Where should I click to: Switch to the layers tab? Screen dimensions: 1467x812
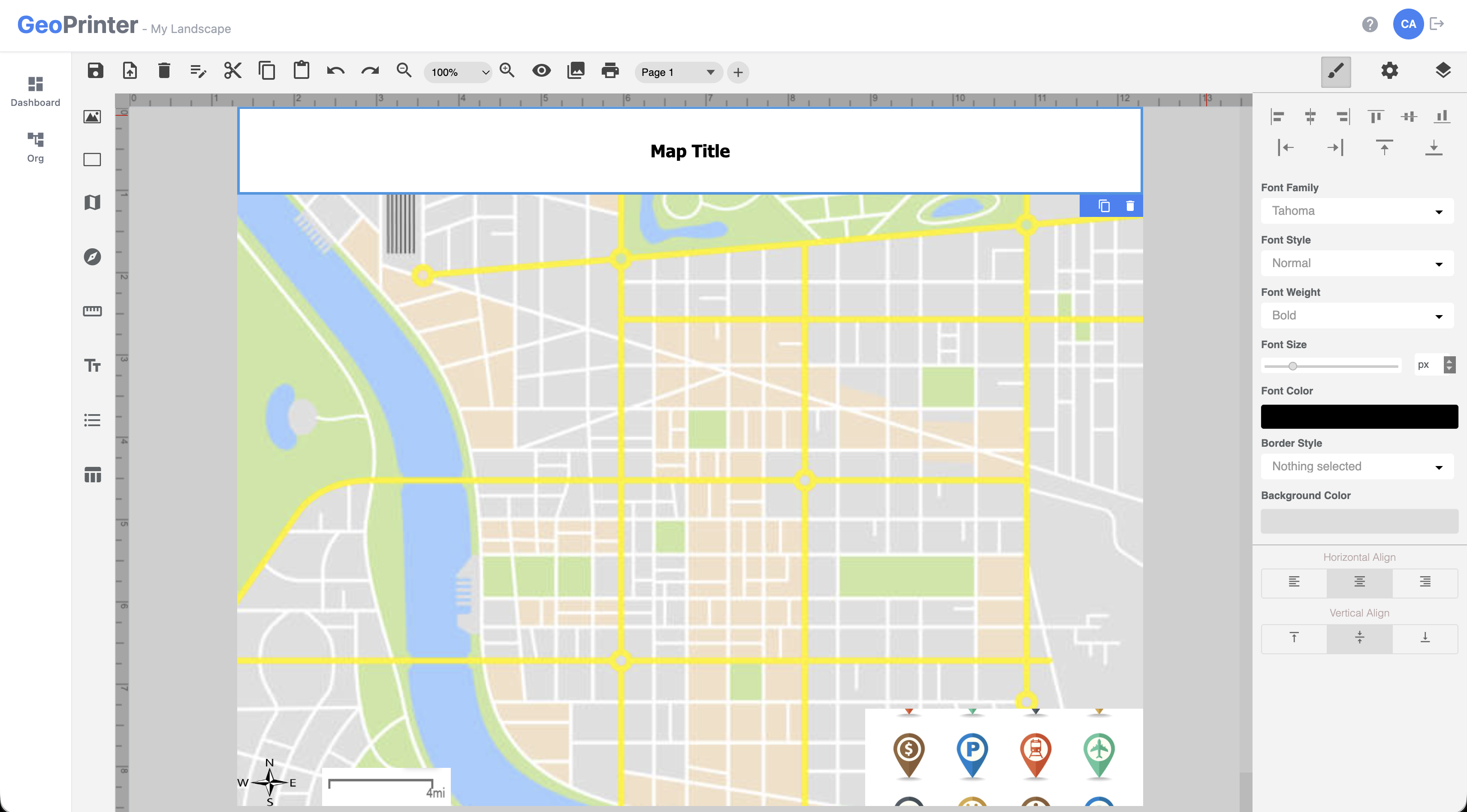(1443, 71)
